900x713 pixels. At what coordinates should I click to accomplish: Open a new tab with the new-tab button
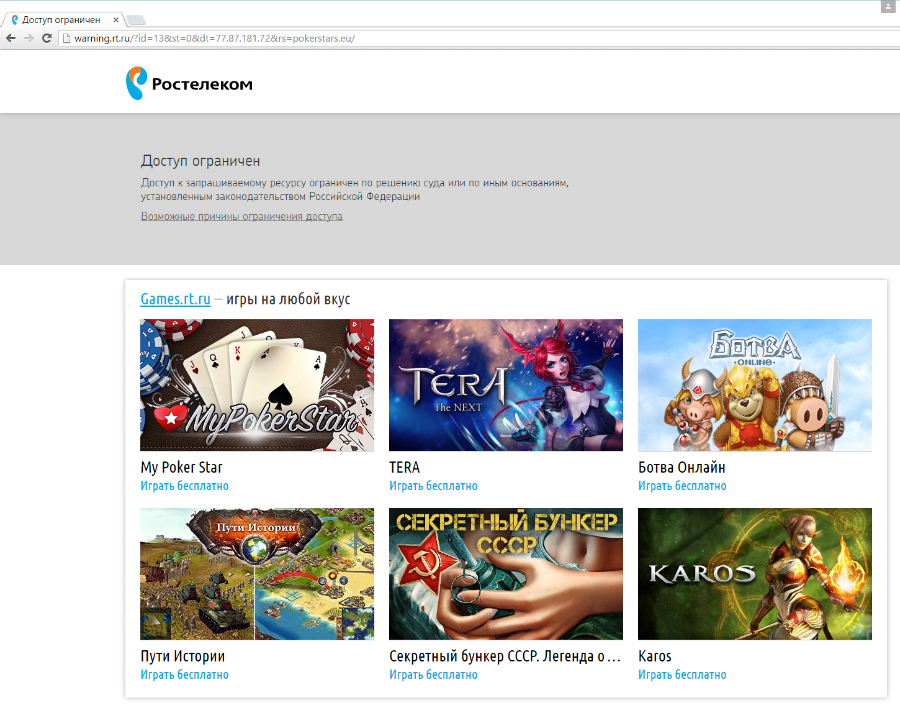(135, 20)
